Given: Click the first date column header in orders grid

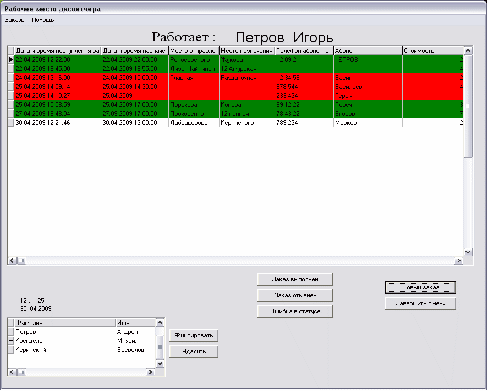Looking at the screenshot, I should tap(58, 51).
